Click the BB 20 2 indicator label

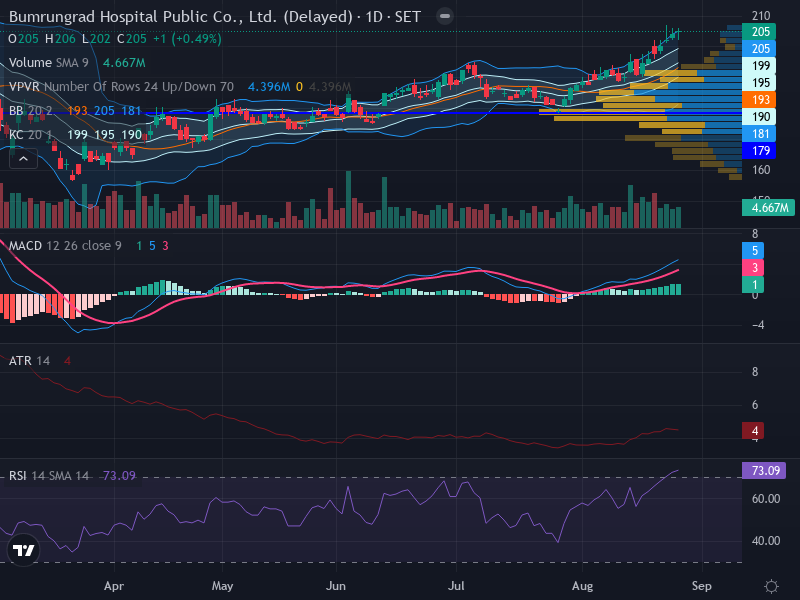coord(31,111)
